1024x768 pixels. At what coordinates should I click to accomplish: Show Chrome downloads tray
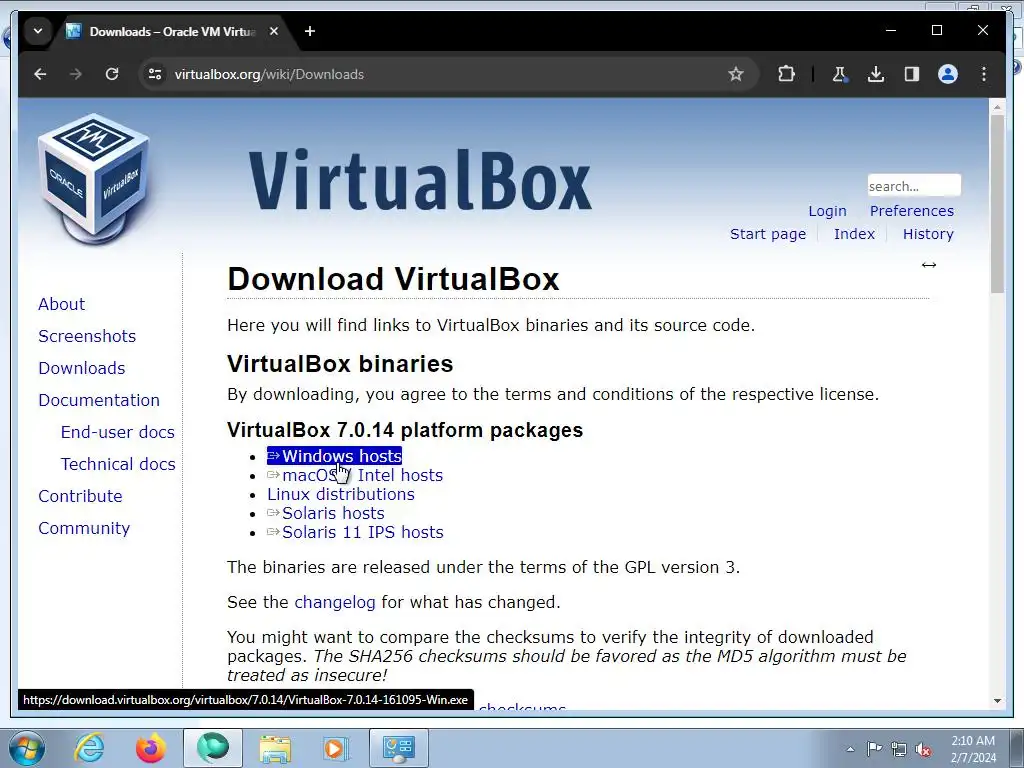coord(876,74)
